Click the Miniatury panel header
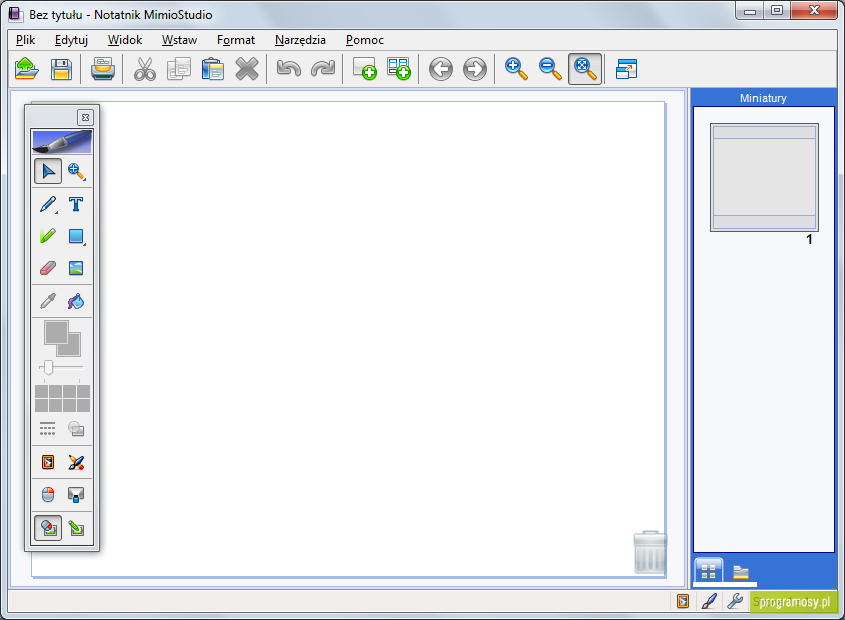Viewport: 845px width, 620px height. [x=763, y=98]
